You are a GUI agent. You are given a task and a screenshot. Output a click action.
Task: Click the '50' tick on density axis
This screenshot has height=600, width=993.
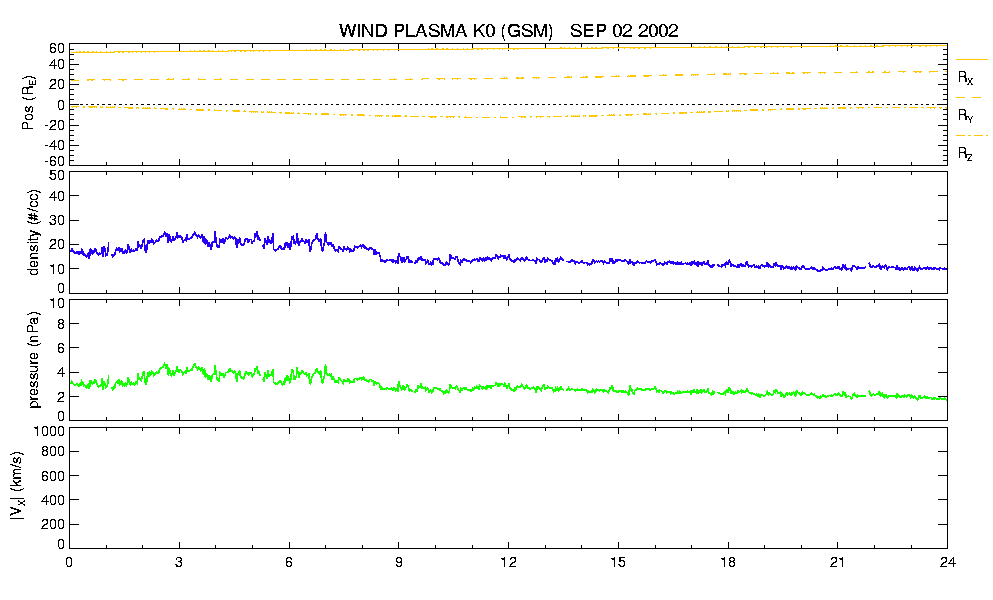(x=57, y=176)
